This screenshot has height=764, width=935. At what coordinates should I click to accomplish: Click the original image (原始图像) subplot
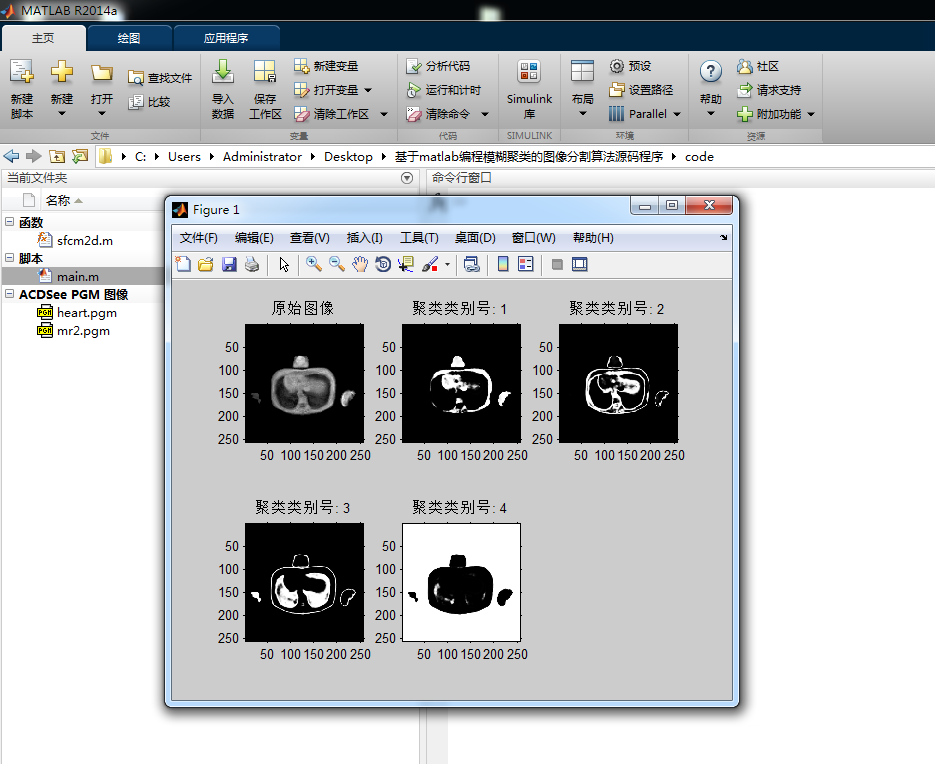point(304,383)
